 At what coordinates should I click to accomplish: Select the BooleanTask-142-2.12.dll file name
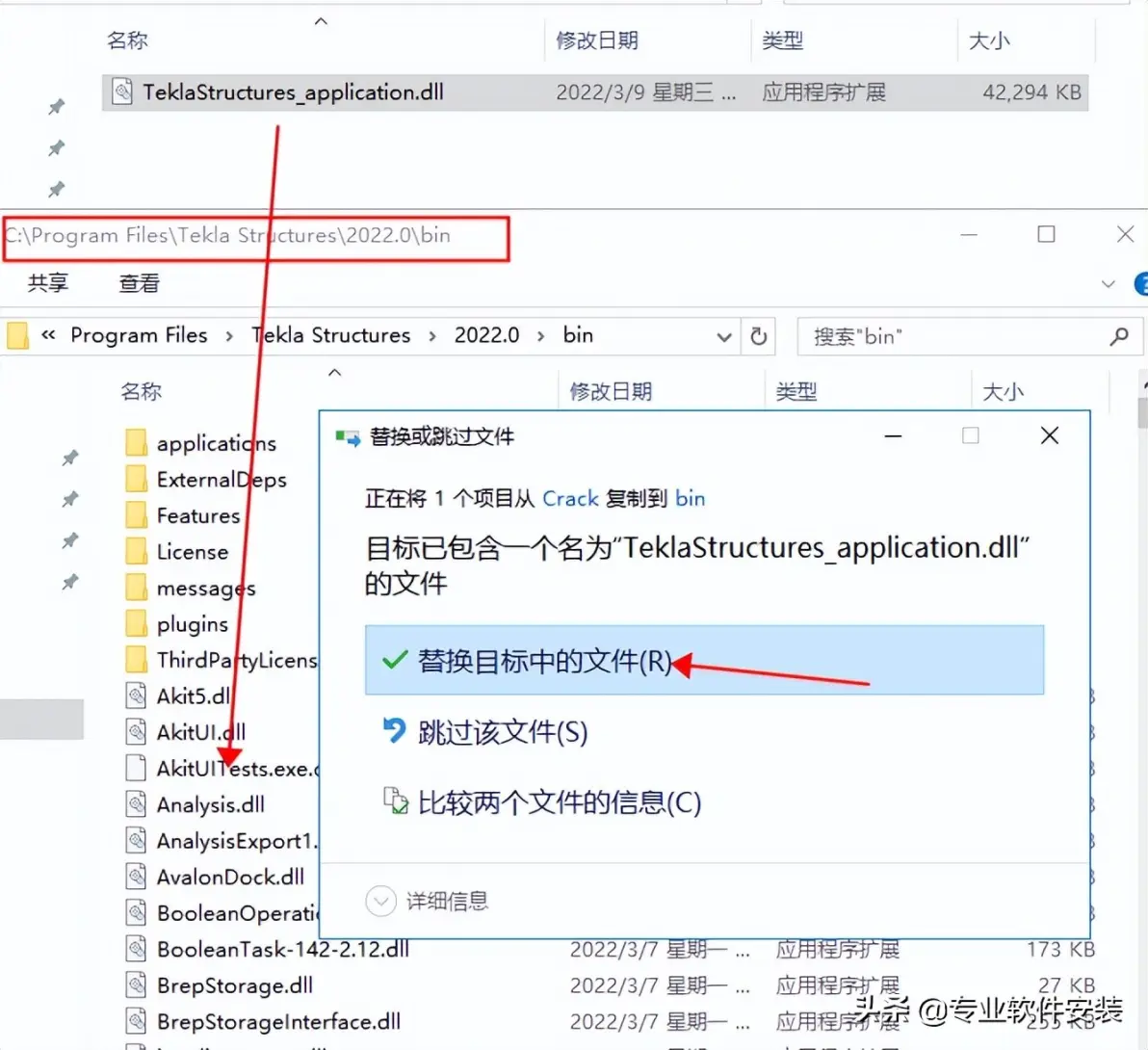[283, 949]
